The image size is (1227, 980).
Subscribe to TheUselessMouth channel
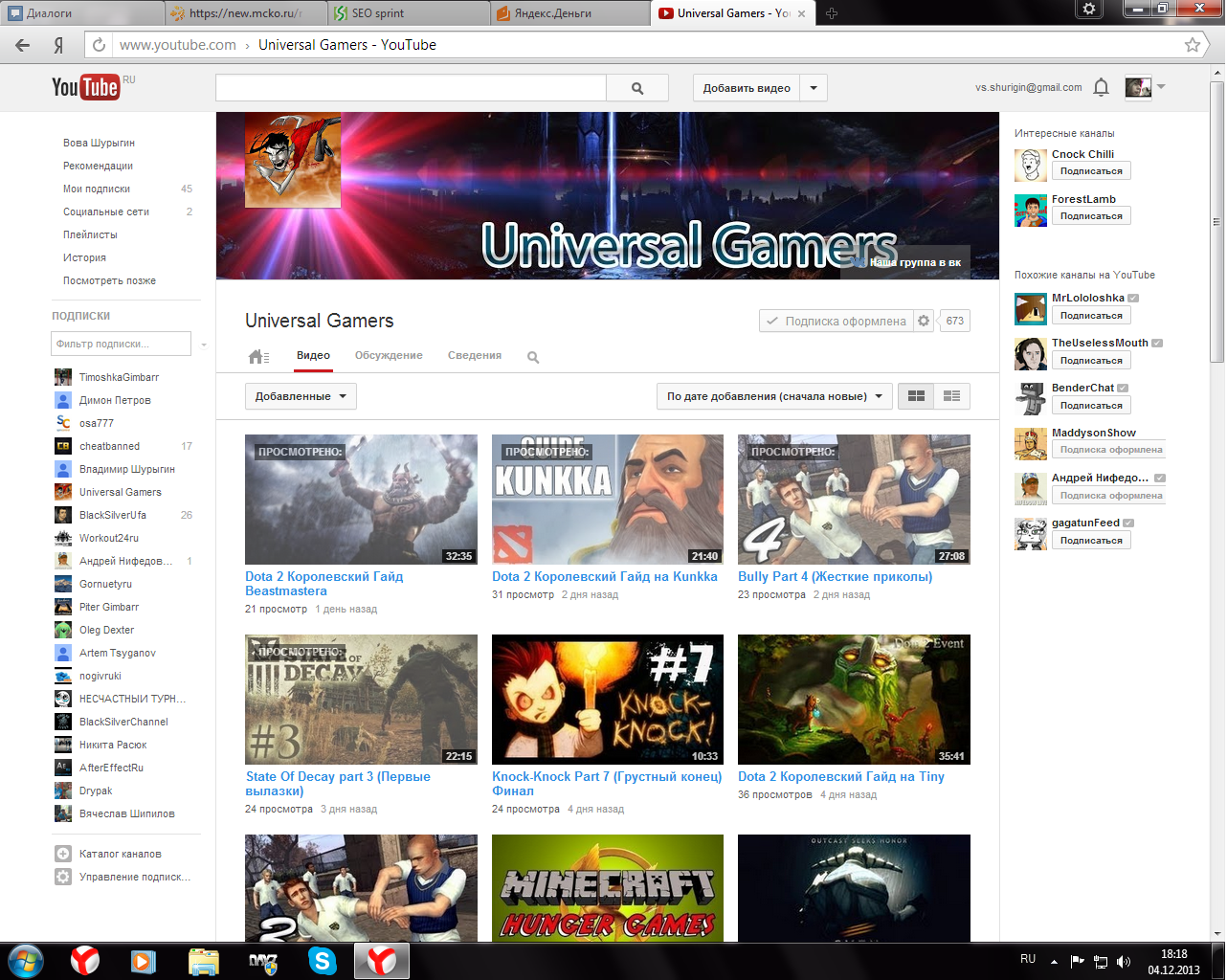1091,361
